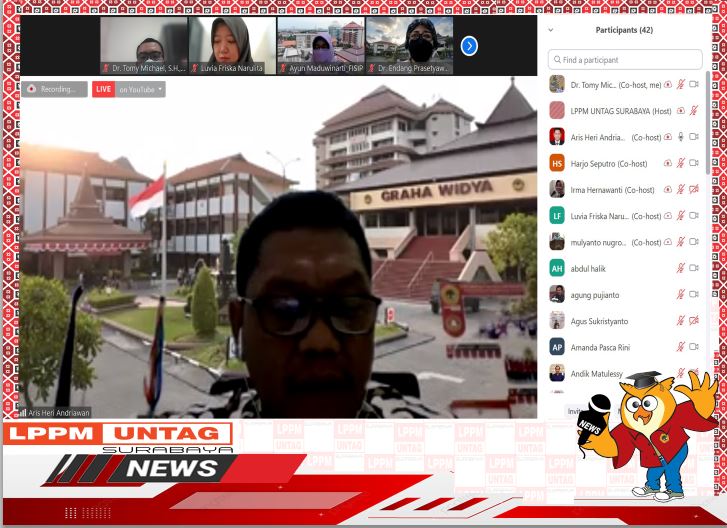Click abdul halik's camera icon

694,268
